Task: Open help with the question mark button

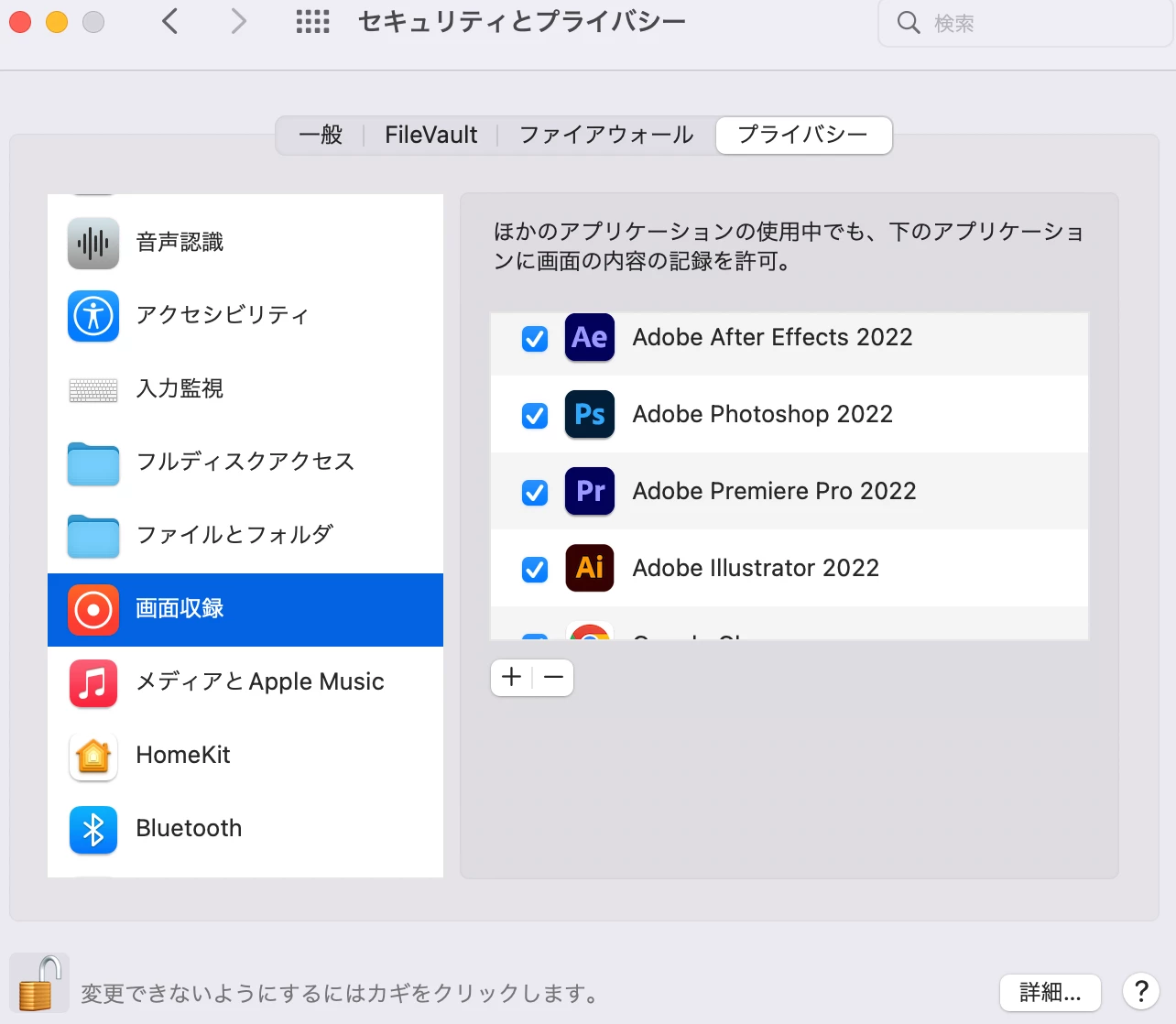Action: 1141,991
